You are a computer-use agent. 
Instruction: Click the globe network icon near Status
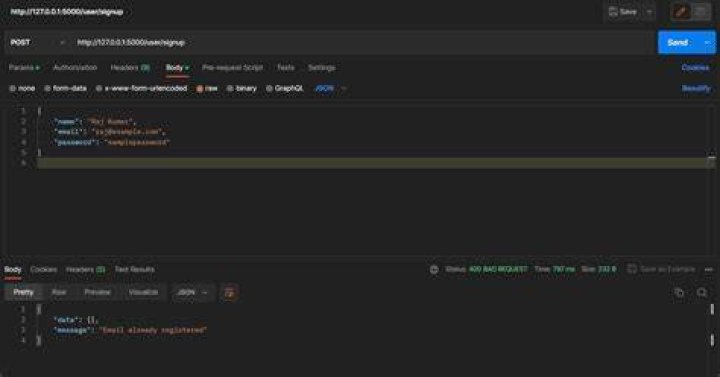pos(434,270)
